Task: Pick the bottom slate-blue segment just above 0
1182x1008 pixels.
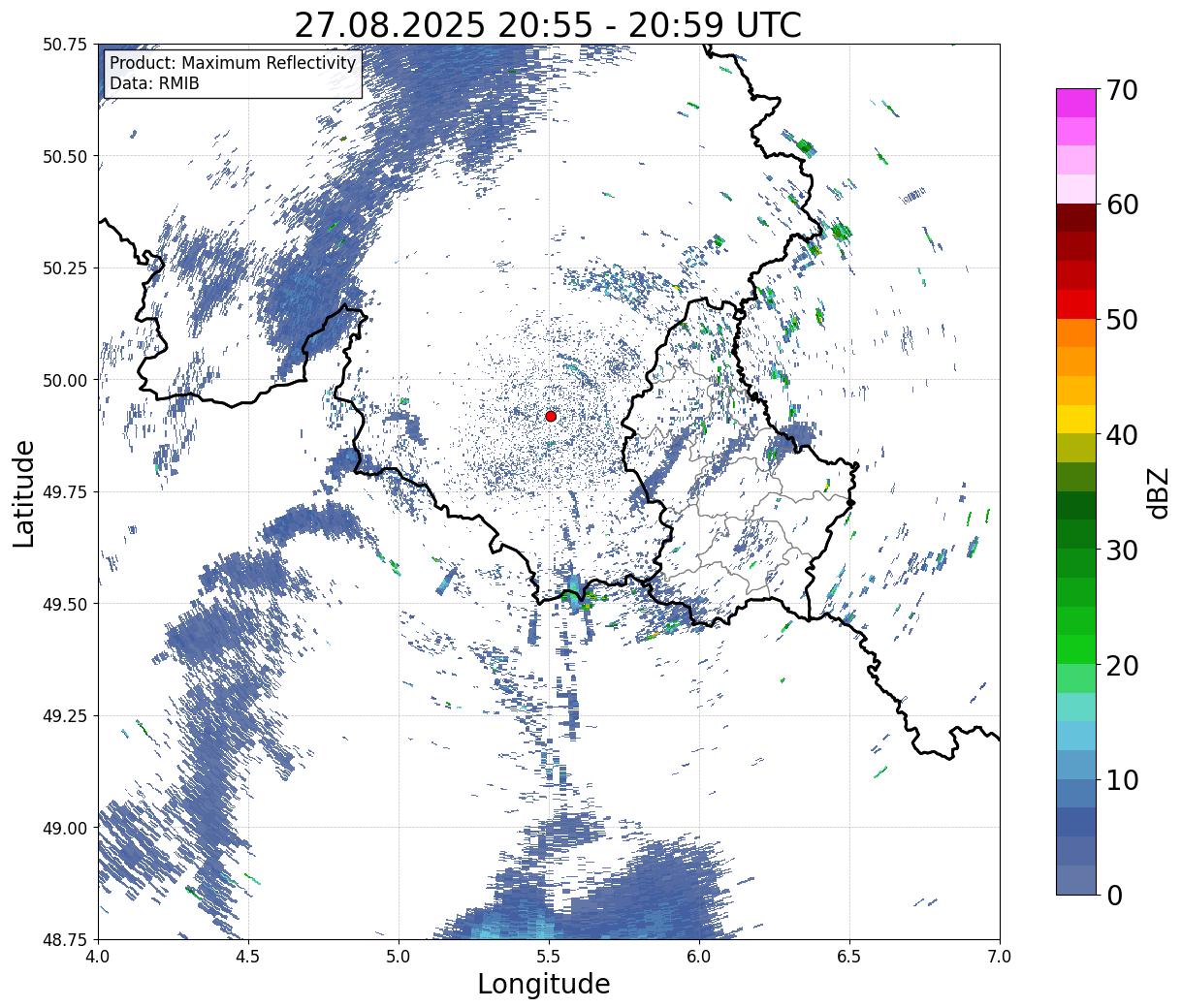Action: pos(1075,880)
